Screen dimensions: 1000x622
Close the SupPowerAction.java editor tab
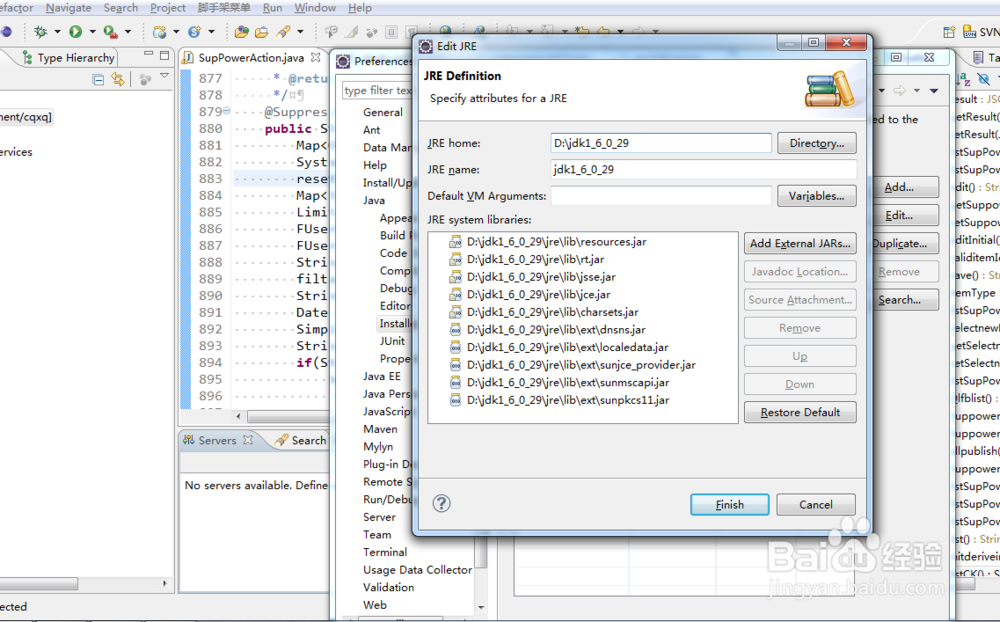coord(316,57)
